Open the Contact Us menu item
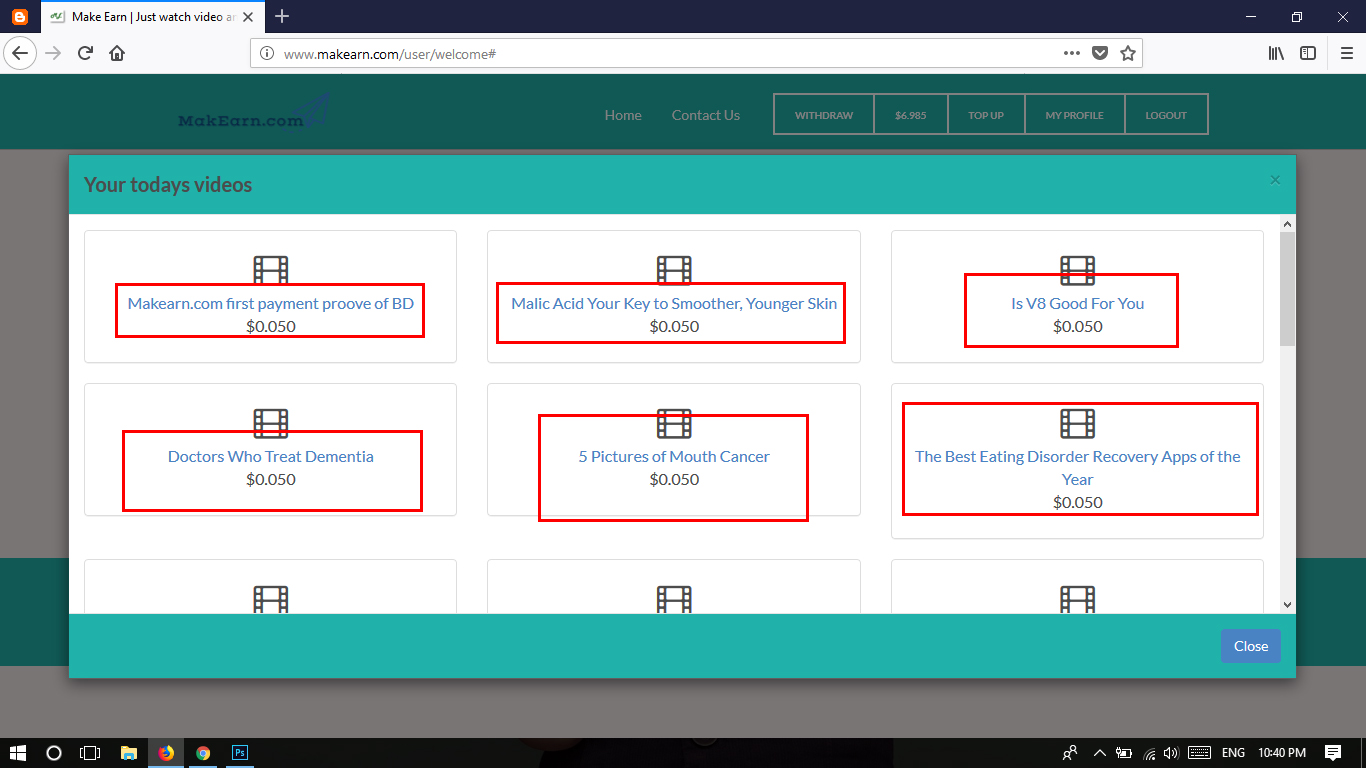The width and height of the screenshot is (1366, 768). coord(706,115)
